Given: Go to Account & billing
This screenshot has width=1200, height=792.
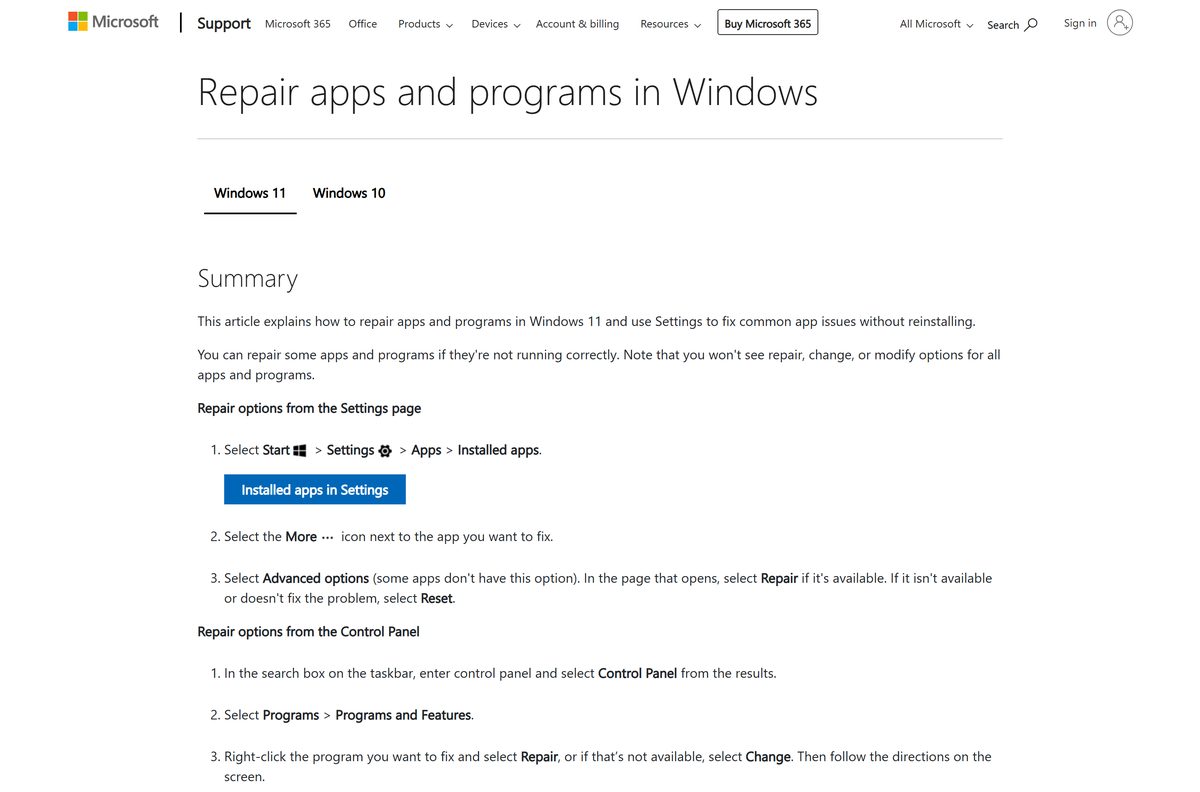Looking at the screenshot, I should (577, 24).
